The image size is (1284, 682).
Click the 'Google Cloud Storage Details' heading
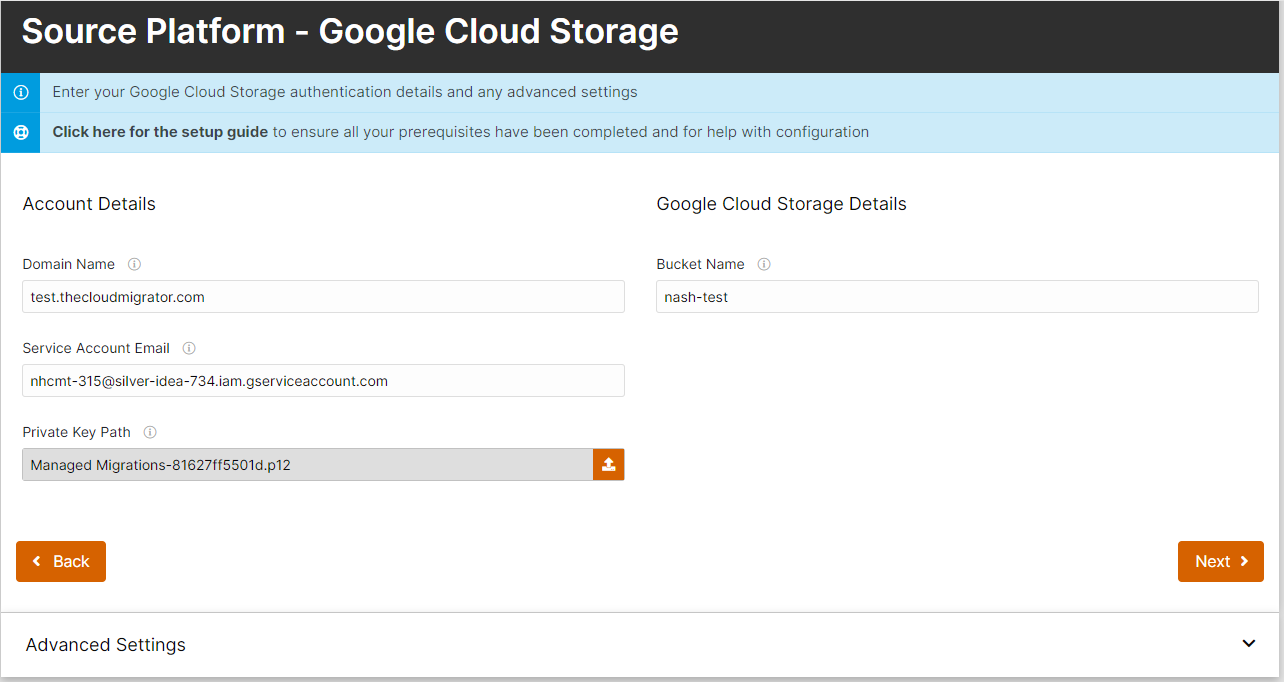[782, 204]
